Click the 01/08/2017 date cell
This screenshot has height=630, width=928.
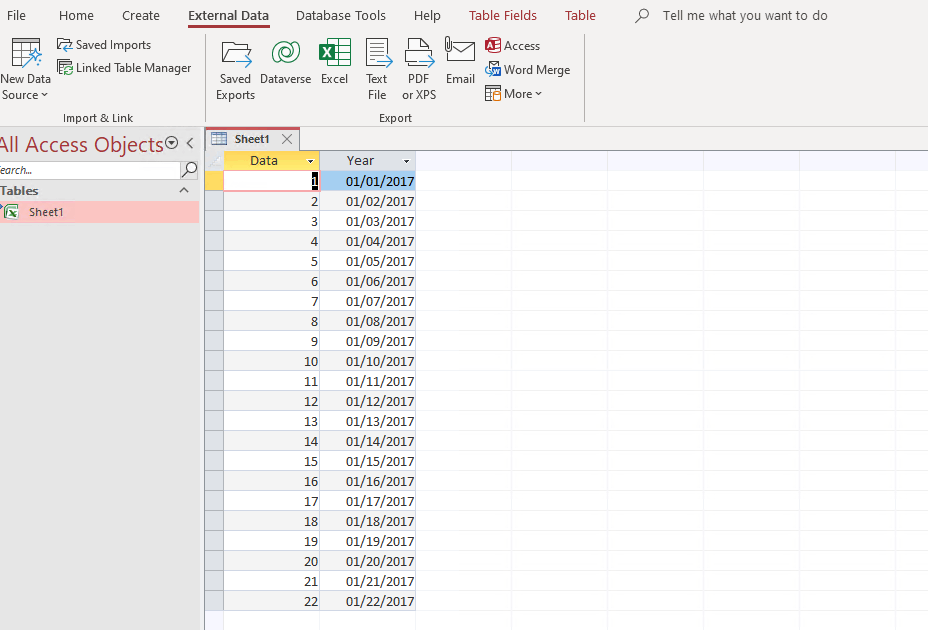[x=368, y=322]
